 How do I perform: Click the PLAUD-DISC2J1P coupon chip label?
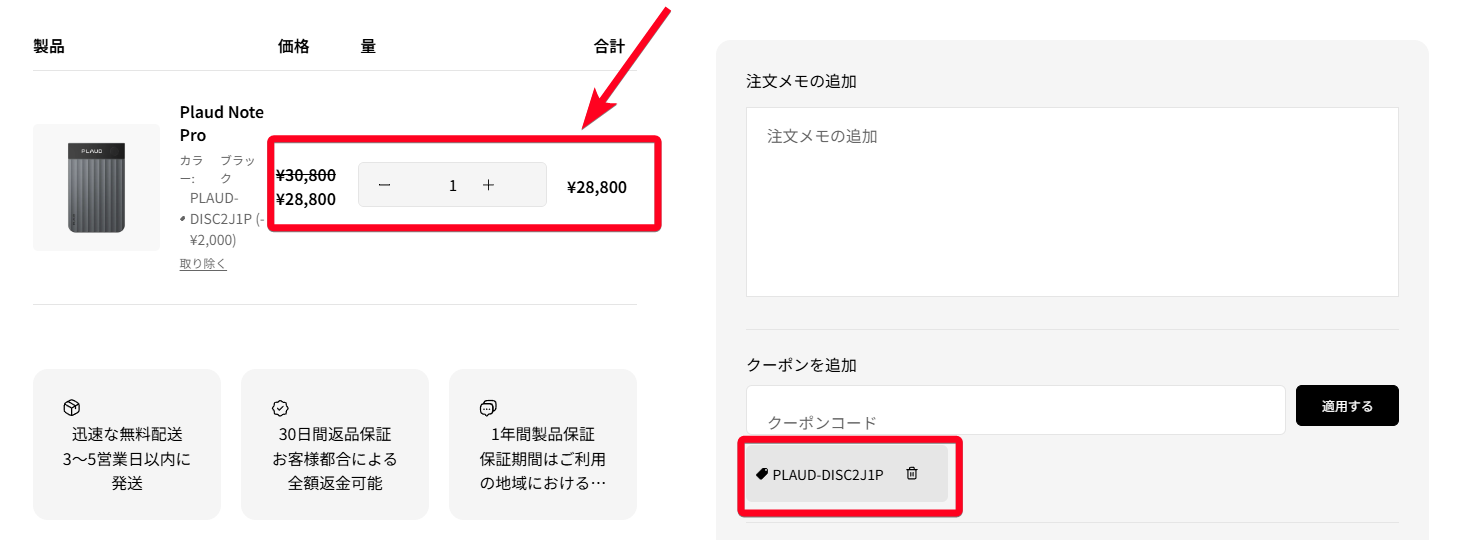pyautogui.click(x=828, y=475)
